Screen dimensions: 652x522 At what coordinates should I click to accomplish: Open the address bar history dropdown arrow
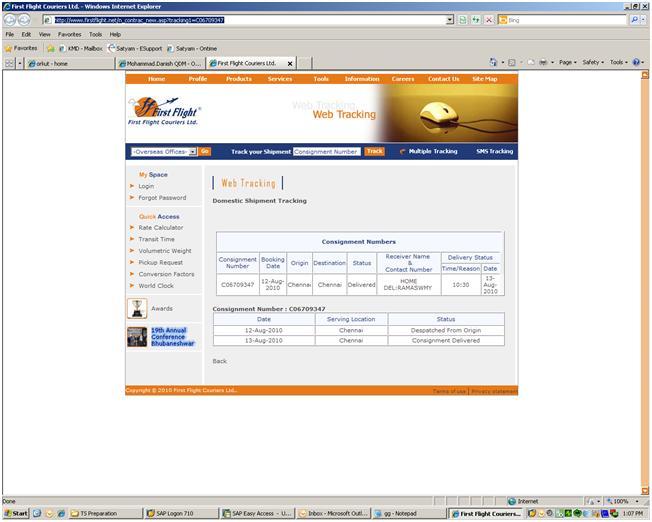[x=449, y=20]
